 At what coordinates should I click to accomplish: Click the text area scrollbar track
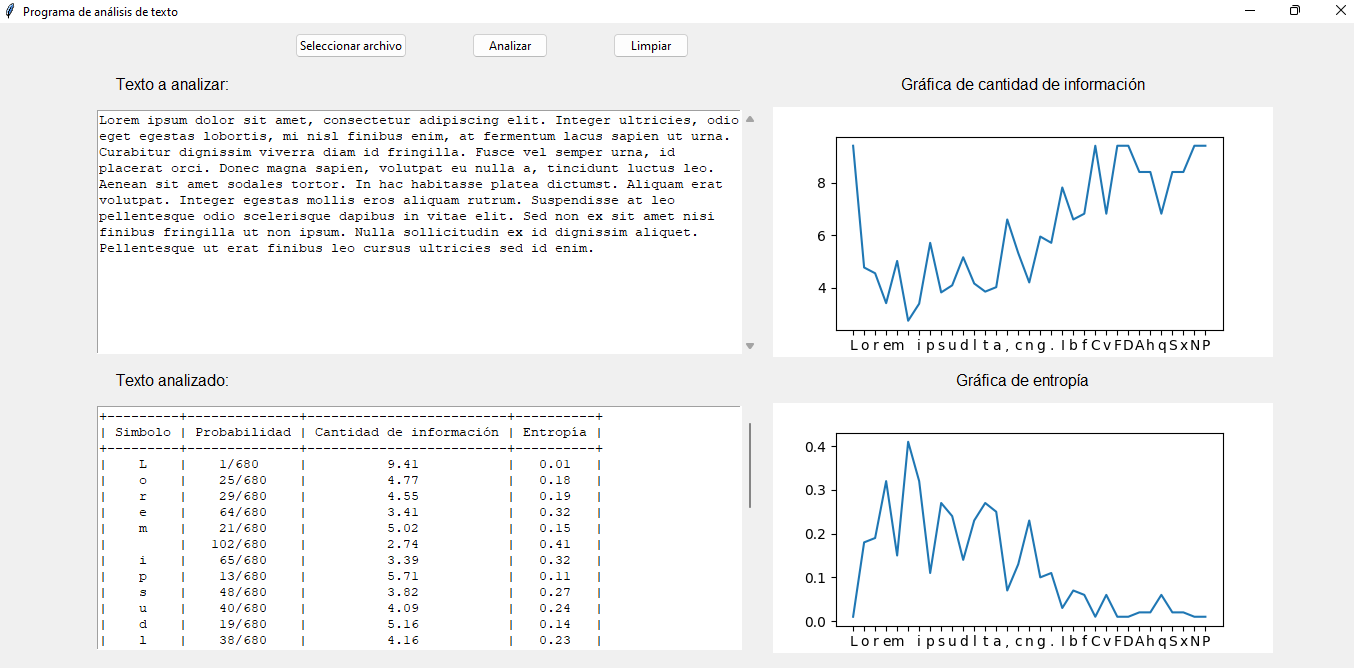click(749, 230)
